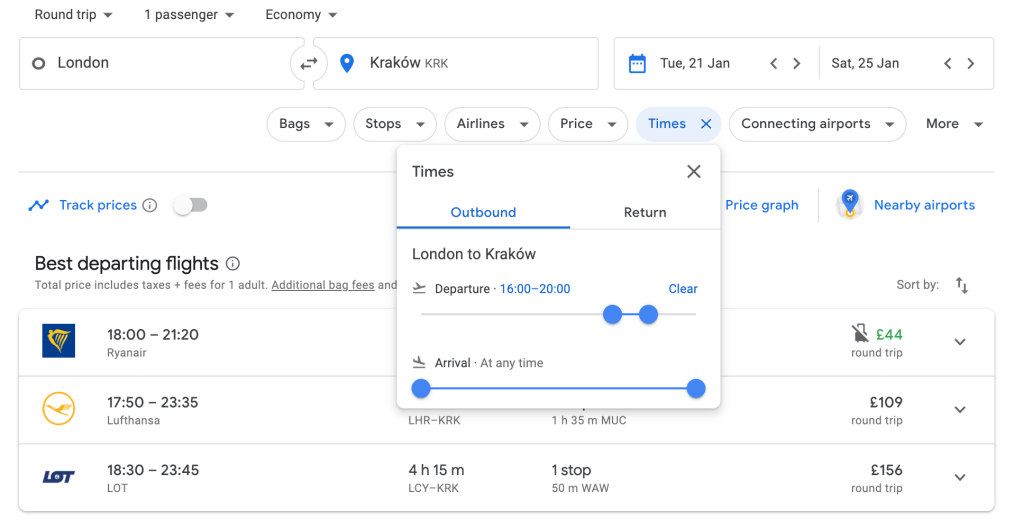Click the Track prices info icon
1023x528 pixels.
pyautogui.click(x=150, y=205)
